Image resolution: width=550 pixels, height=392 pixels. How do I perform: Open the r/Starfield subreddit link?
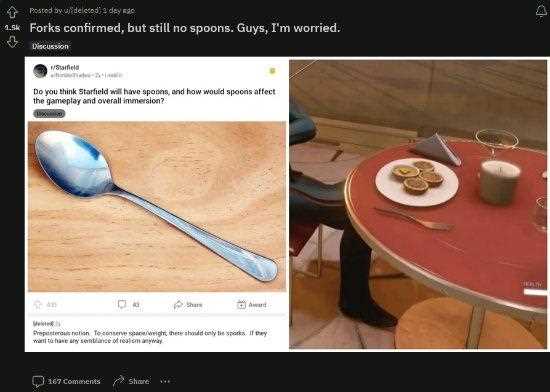click(65, 67)
